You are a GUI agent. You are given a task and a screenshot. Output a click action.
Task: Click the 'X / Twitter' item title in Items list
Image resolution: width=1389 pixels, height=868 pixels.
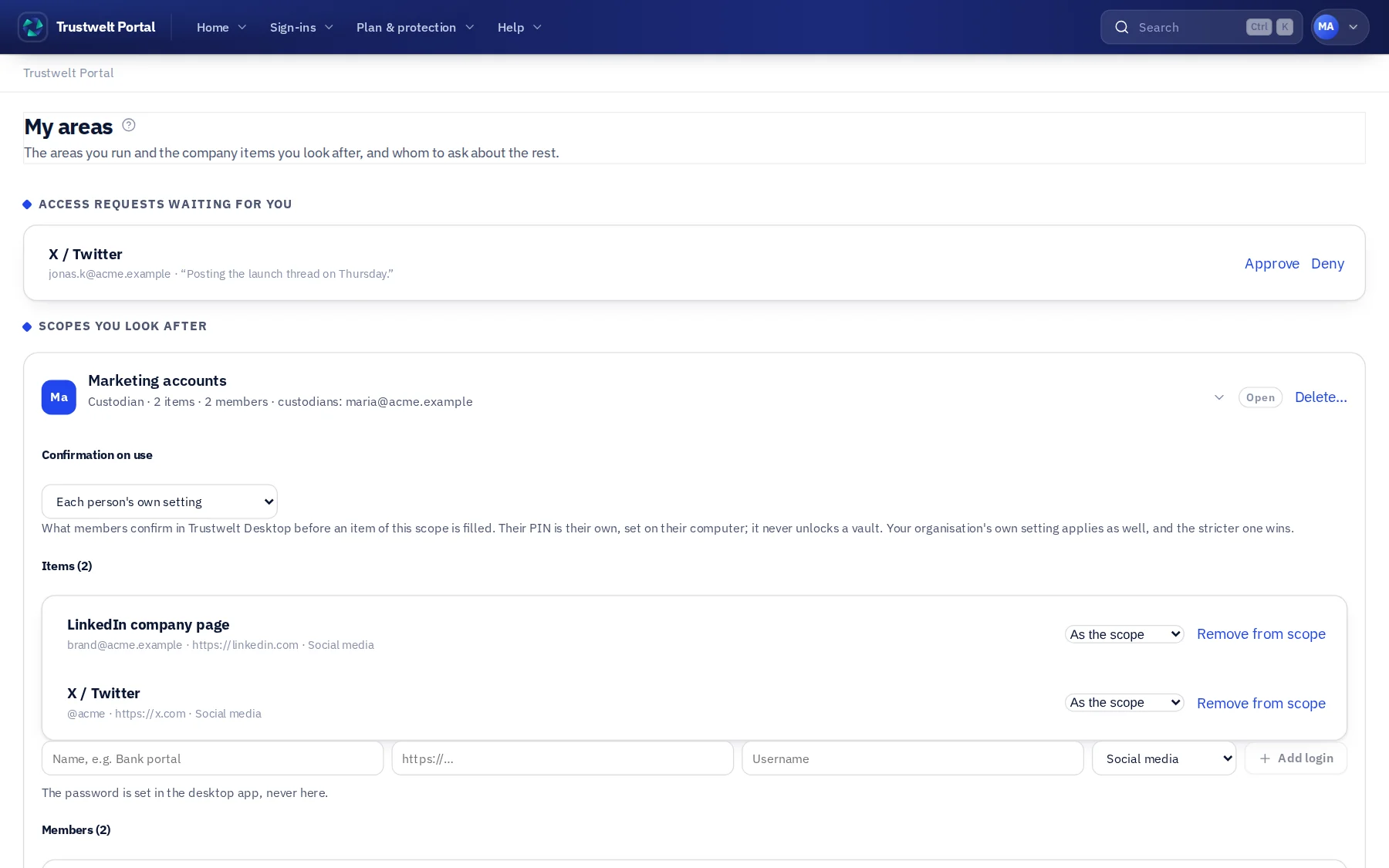point(103,694)
